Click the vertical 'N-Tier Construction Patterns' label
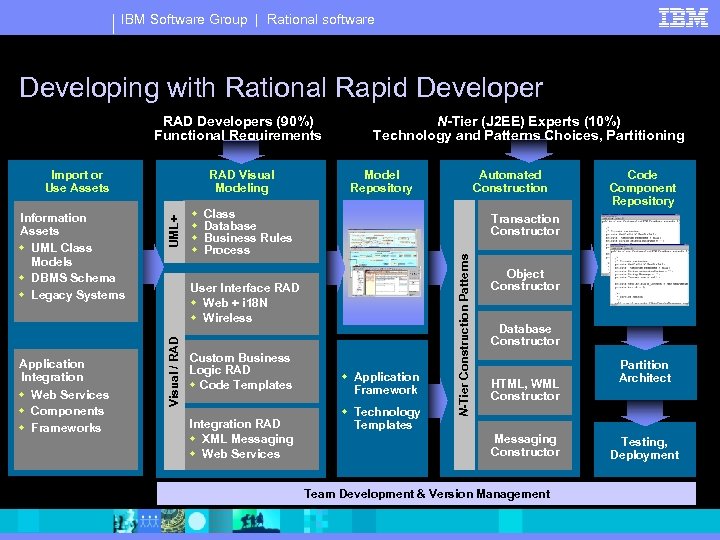The height and width of the screenshot is (540, 720). click(x=464, y=335)
